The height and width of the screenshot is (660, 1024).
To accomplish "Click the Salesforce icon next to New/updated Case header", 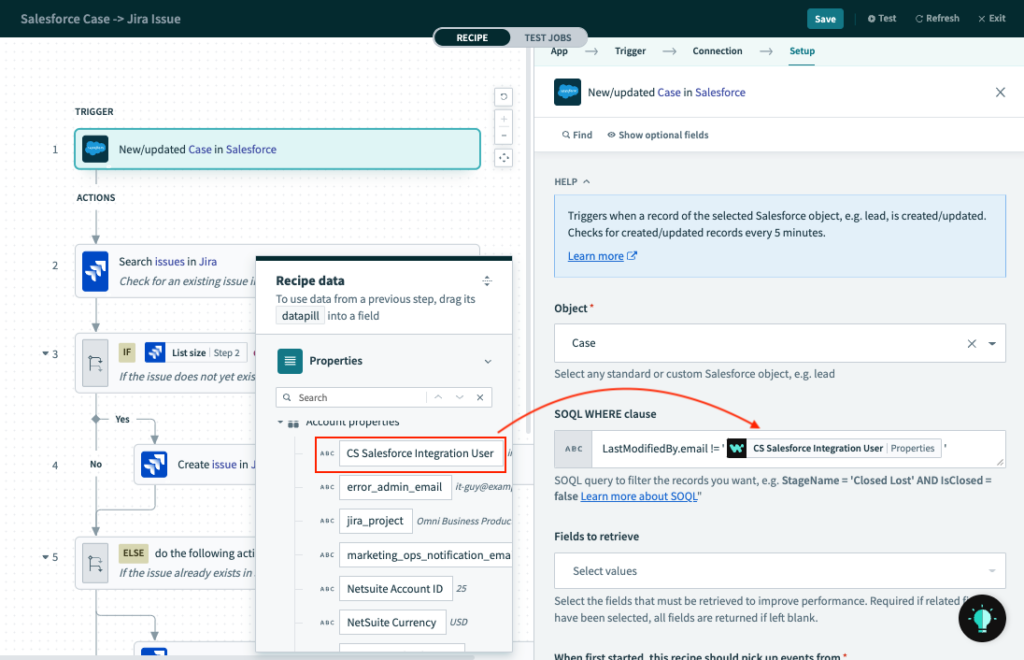I will pyautogui.click(x=567, y=91).
